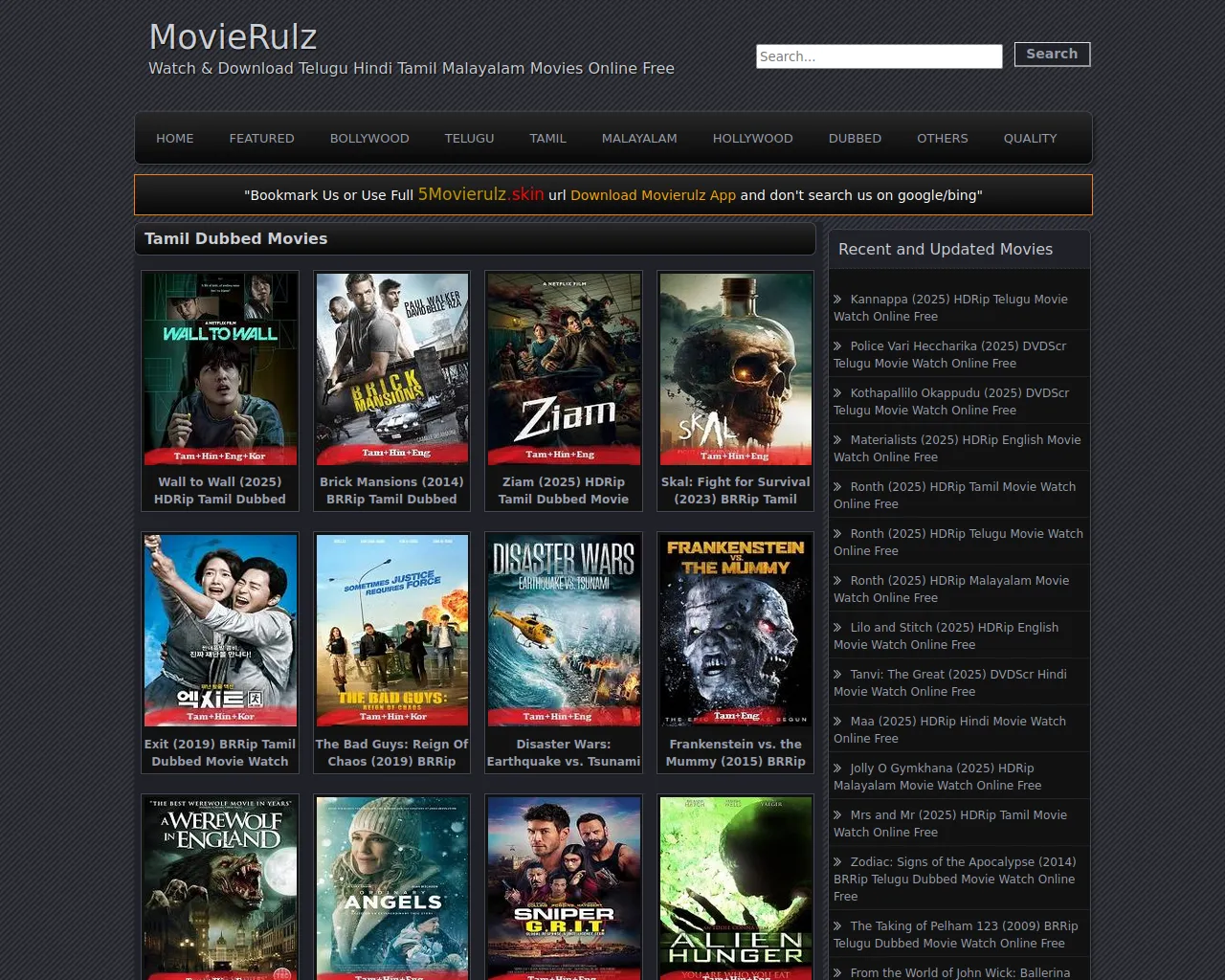This screenshot has width=1225, height=980.
Task: Click the double-arrow icon beside Maa (2025)
Action: 837,722
